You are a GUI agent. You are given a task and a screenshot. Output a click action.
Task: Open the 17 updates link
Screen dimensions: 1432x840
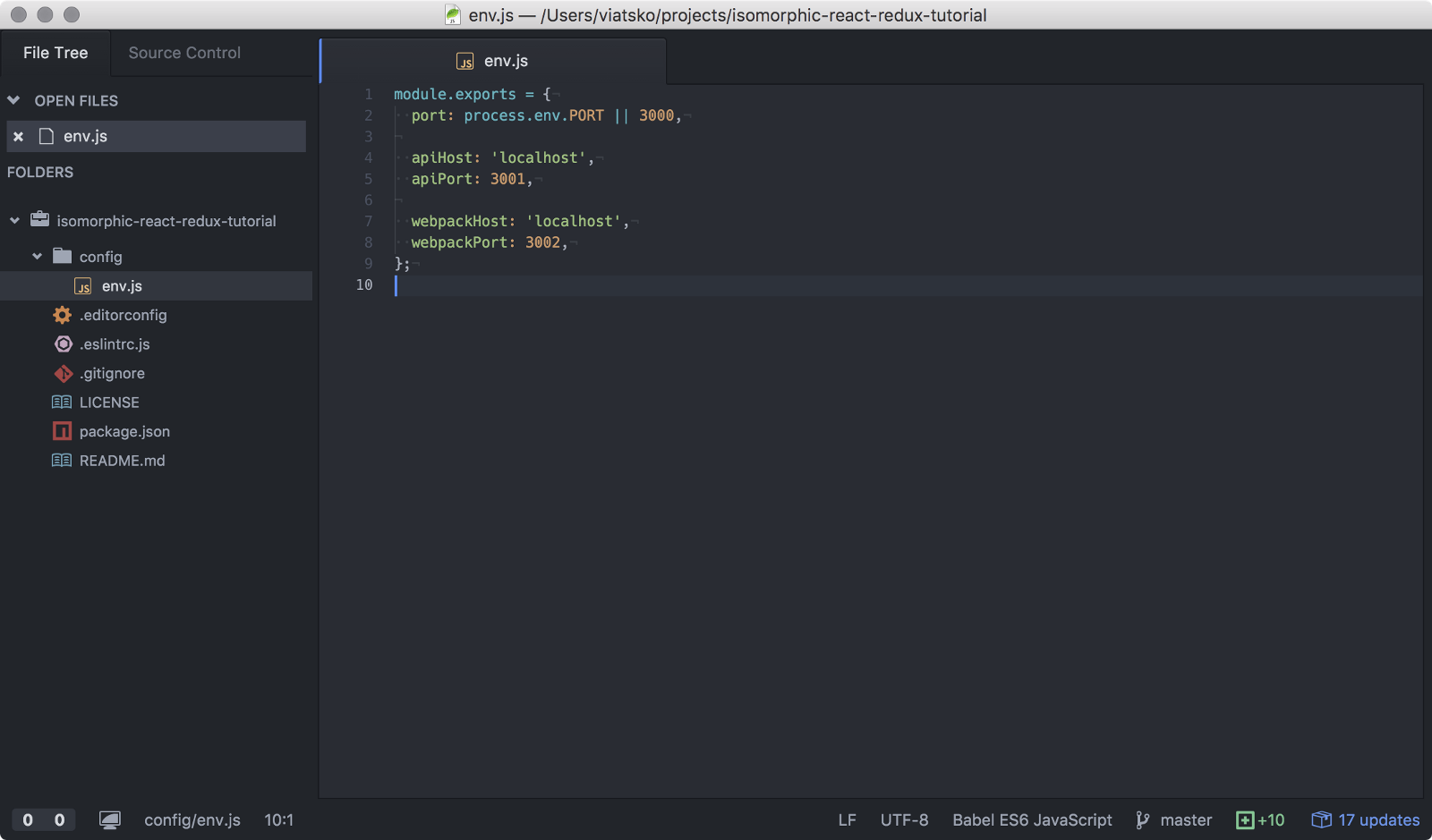[1378, 820]
